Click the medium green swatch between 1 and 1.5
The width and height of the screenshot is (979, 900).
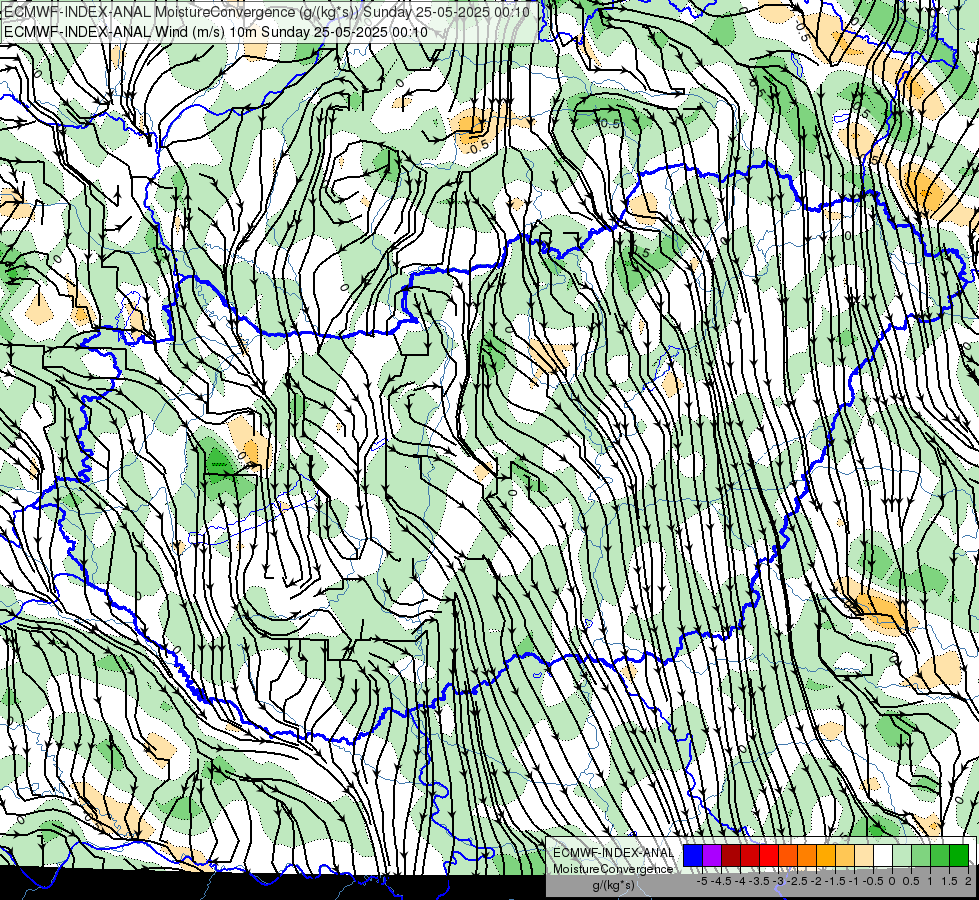click(940, 855)
